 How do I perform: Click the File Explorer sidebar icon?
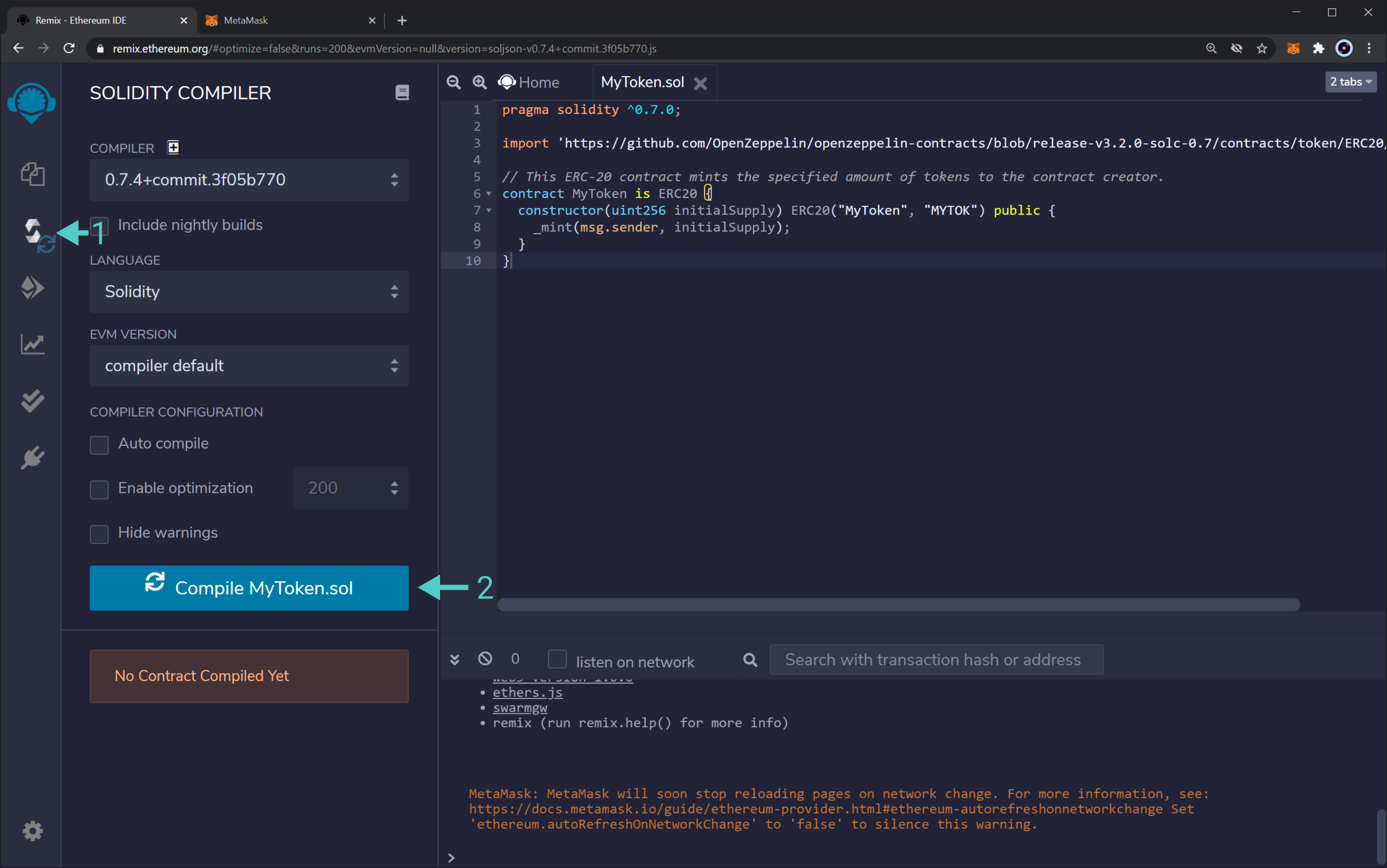[31, 174]
